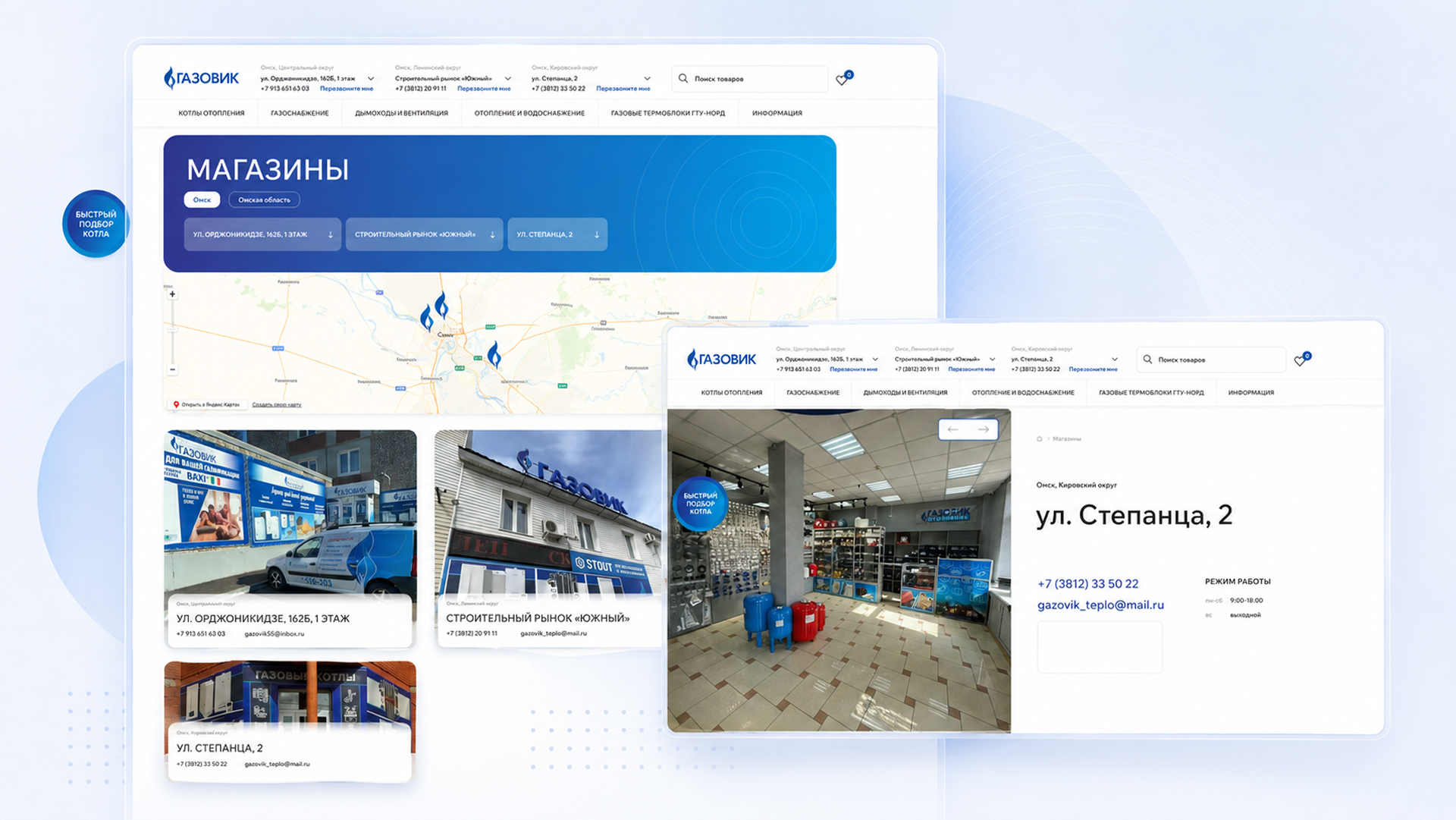The width and height of the screenshot is (1456, 820).
Task: Show next store photo with right arrow
Action: (984, 429)
